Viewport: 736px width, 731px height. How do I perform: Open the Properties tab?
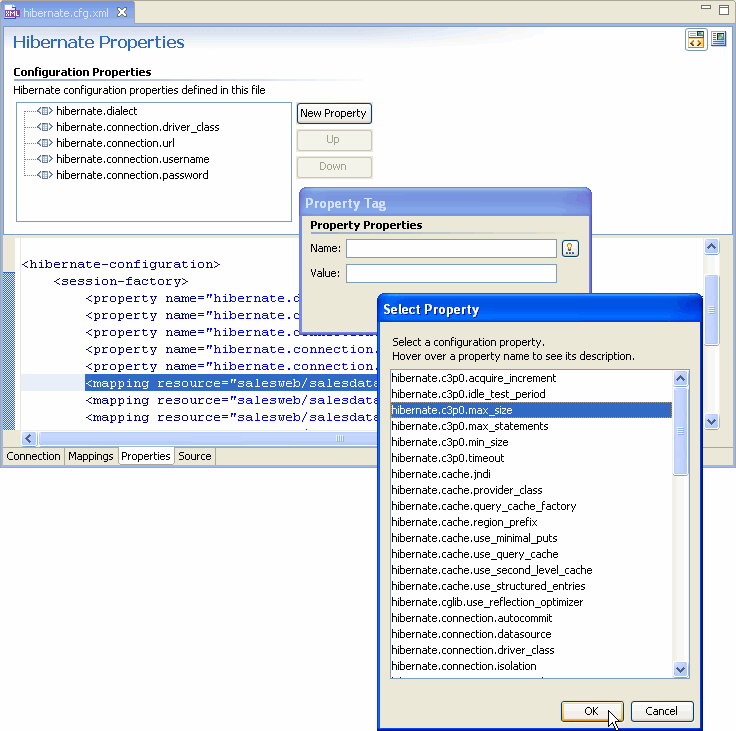click(x=146, y=456)
